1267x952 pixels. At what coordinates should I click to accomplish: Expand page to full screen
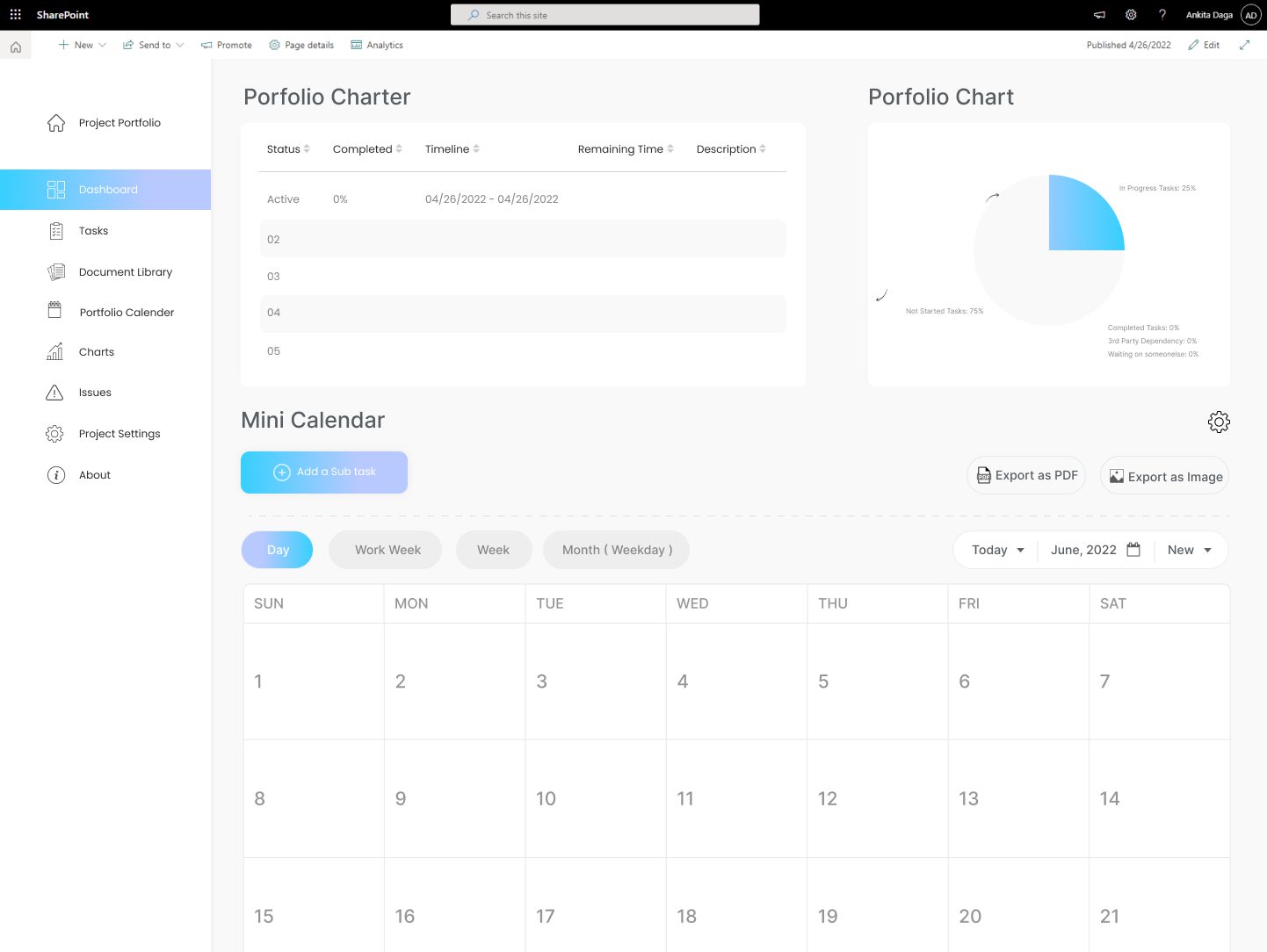(1244, 45)
